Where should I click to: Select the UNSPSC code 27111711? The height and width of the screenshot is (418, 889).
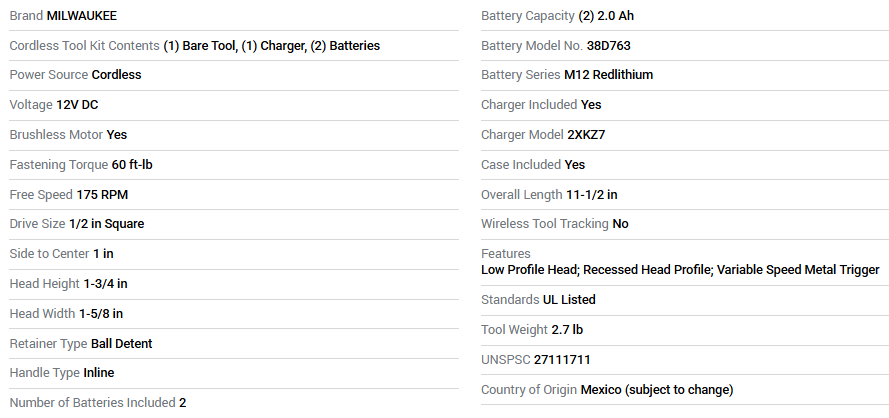(562, 360)
